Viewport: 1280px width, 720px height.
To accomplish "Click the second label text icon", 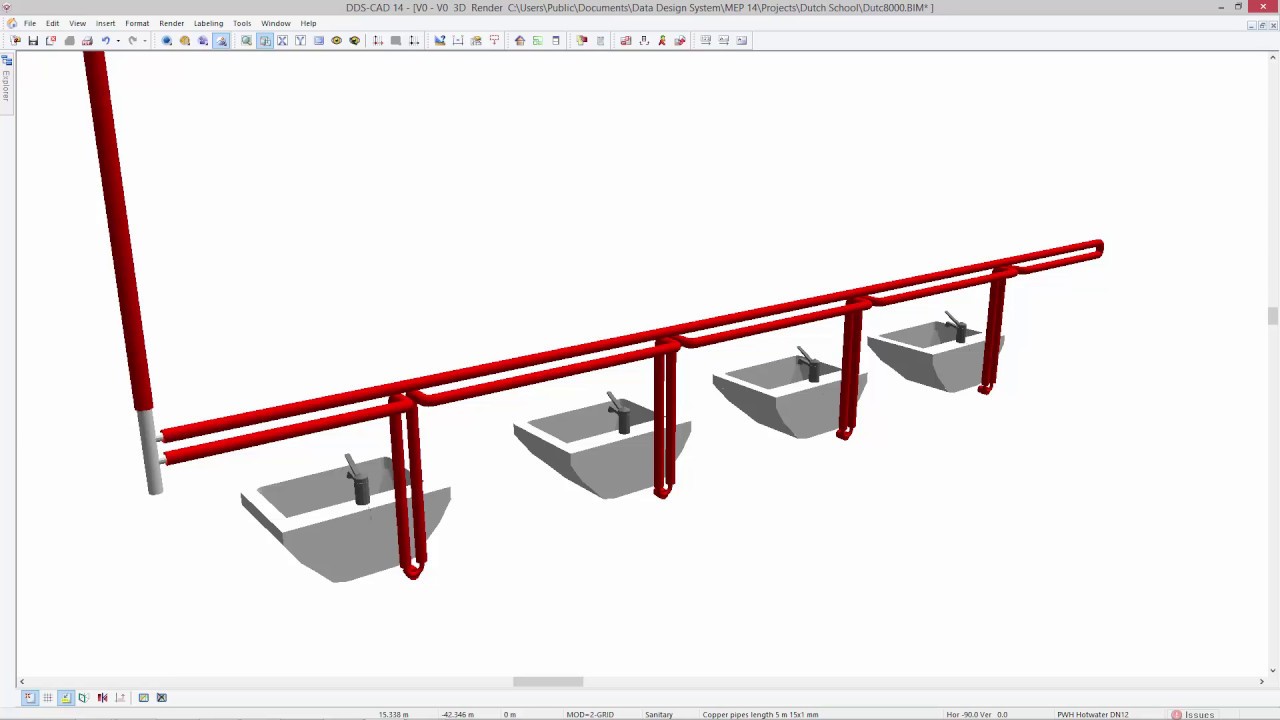I will click(724, 40).
